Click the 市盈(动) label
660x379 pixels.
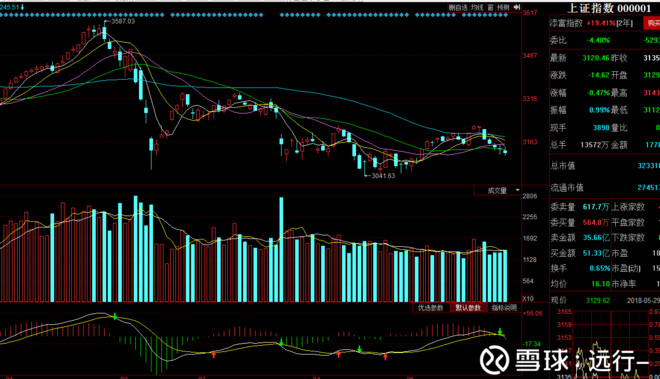(x=626, y=268)
